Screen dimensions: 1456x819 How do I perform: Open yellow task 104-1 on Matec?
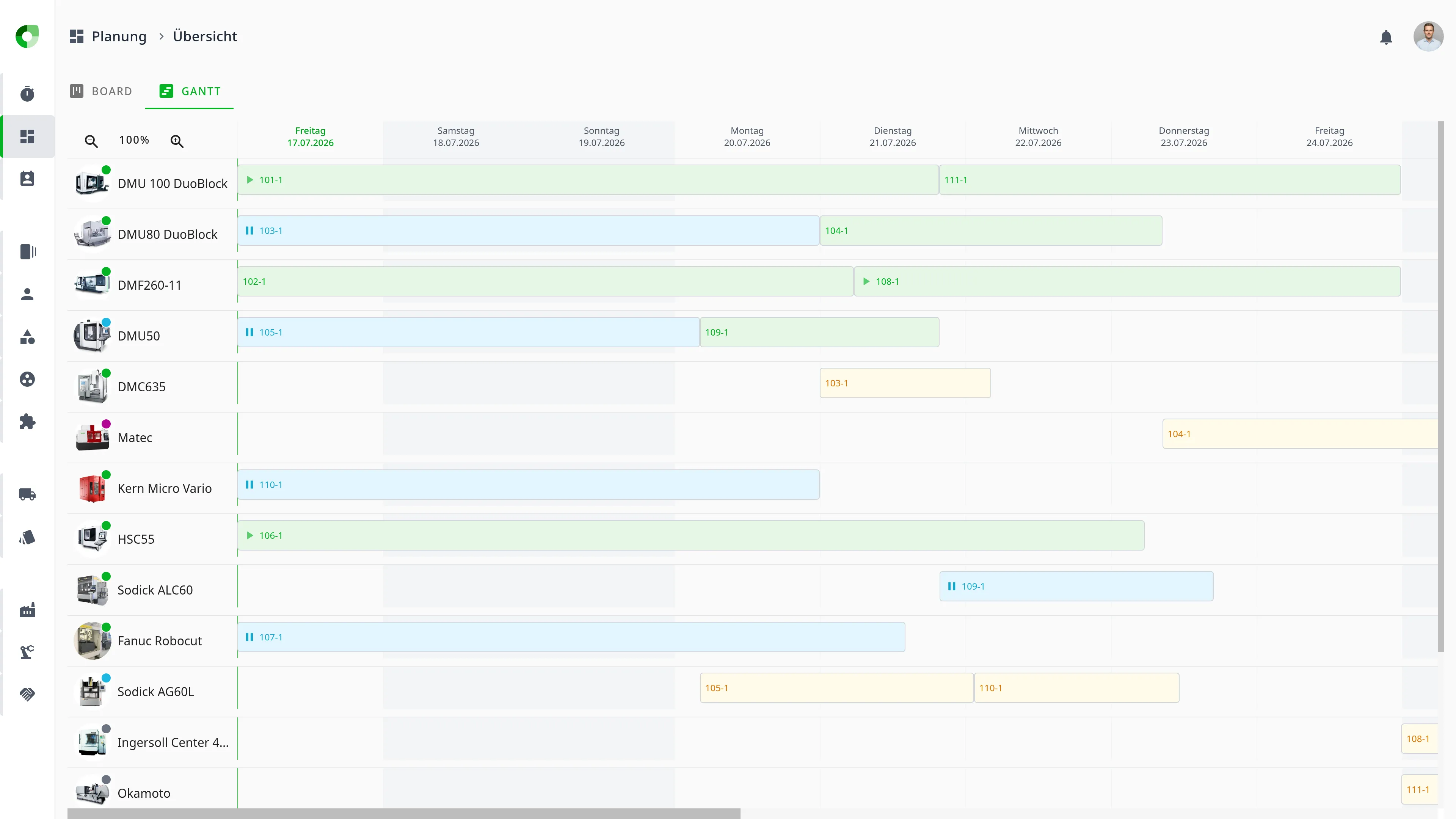pyautogui.click(x=1300, y=434)
